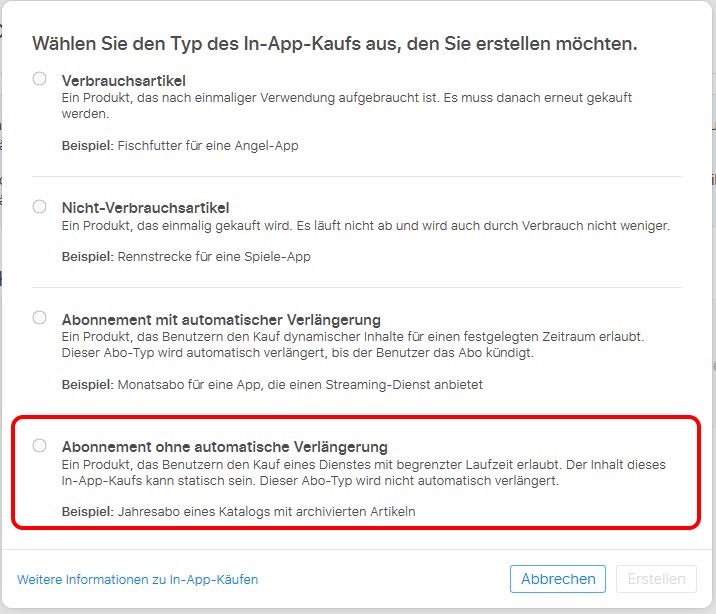716x614 pixels.
Task: Click the dialog heading about In-App-Kauf type
Action: click(334, 44)
